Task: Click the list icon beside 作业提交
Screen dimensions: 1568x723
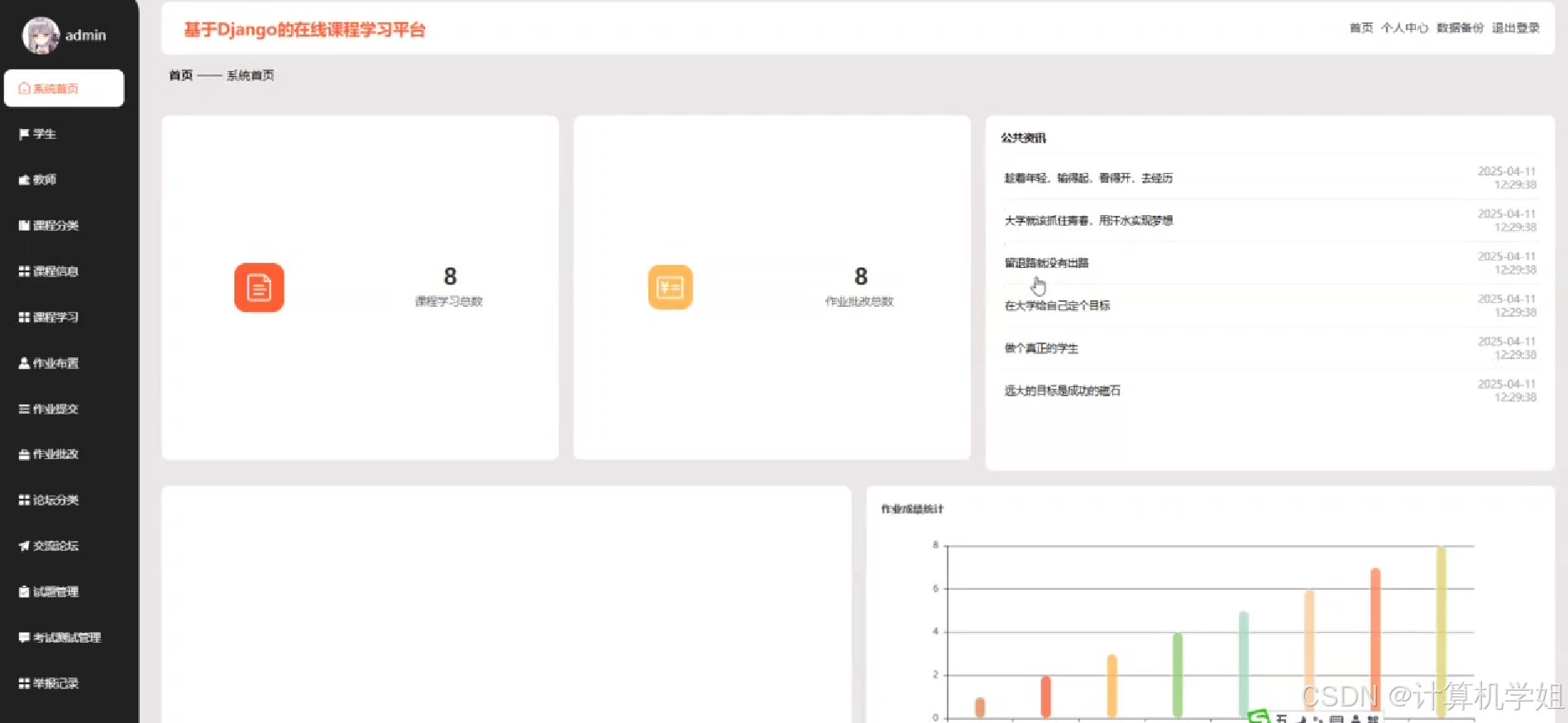Action: pyautogui.click(x=24, y=409)
